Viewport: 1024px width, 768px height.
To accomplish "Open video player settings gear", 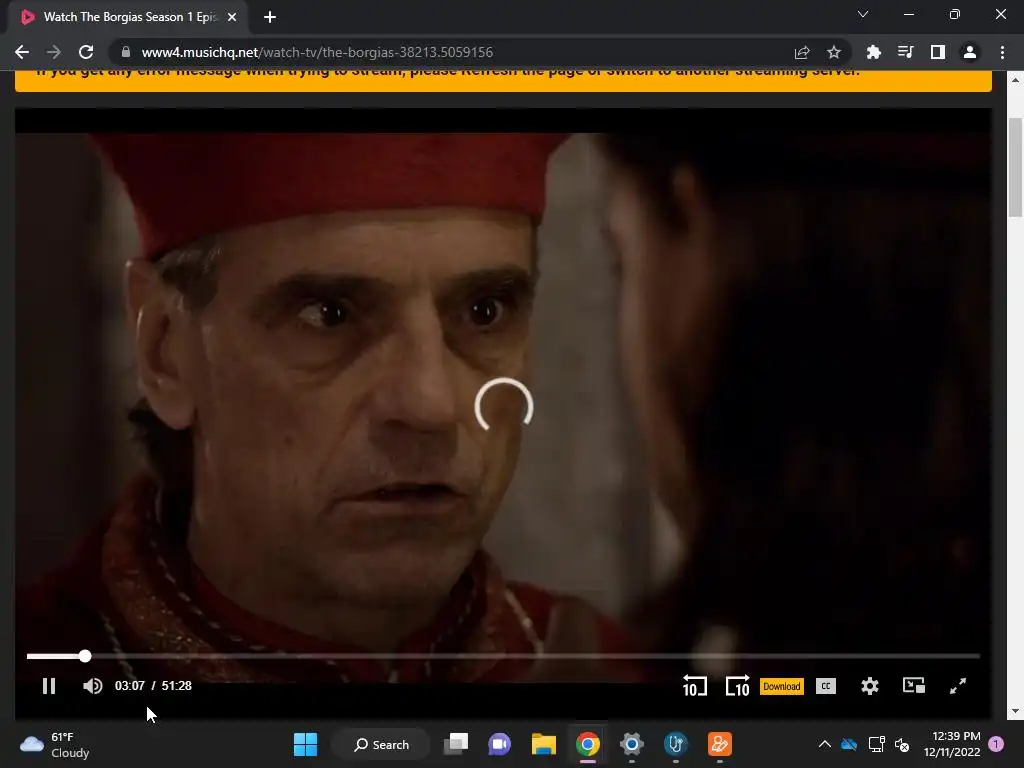I will tap(870, 686).
